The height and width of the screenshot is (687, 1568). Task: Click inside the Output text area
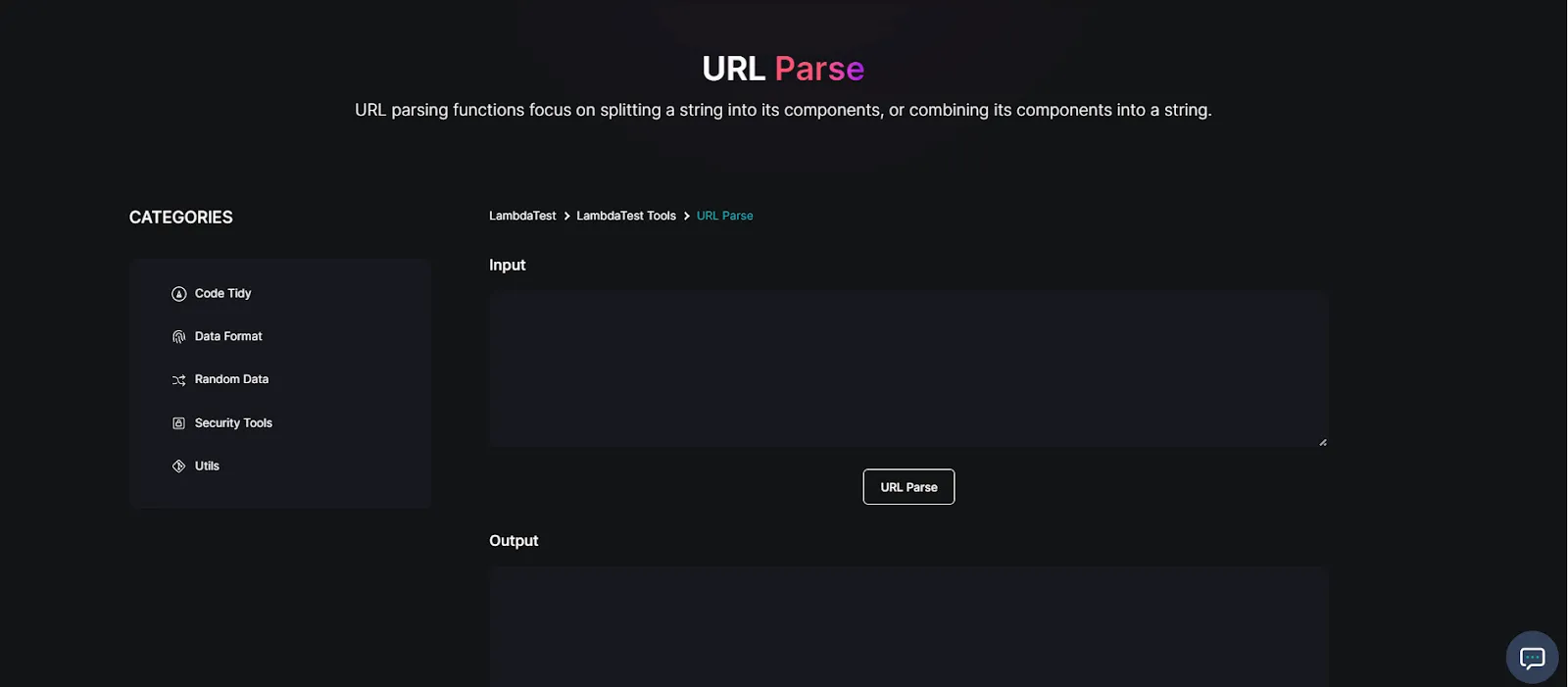pyautogui.click(x=908, y=626)
